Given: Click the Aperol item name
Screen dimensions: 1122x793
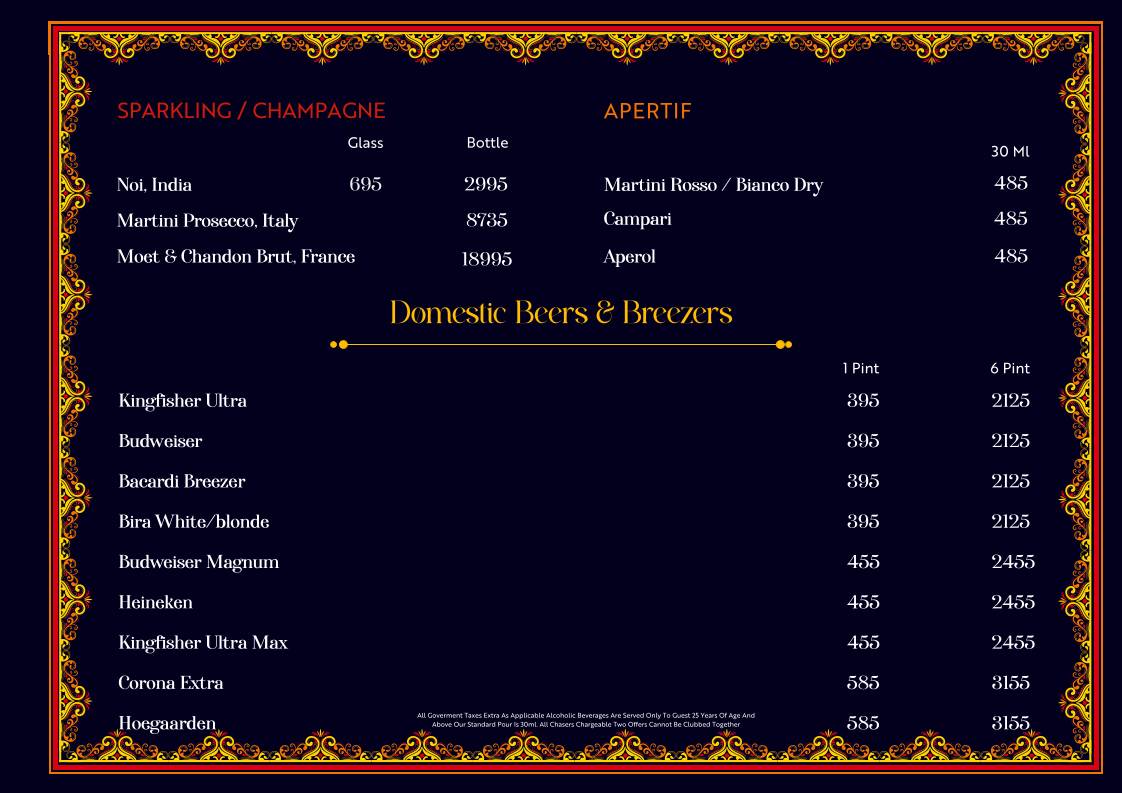Looking at the screenshot, I should click(x=630, y=257).
